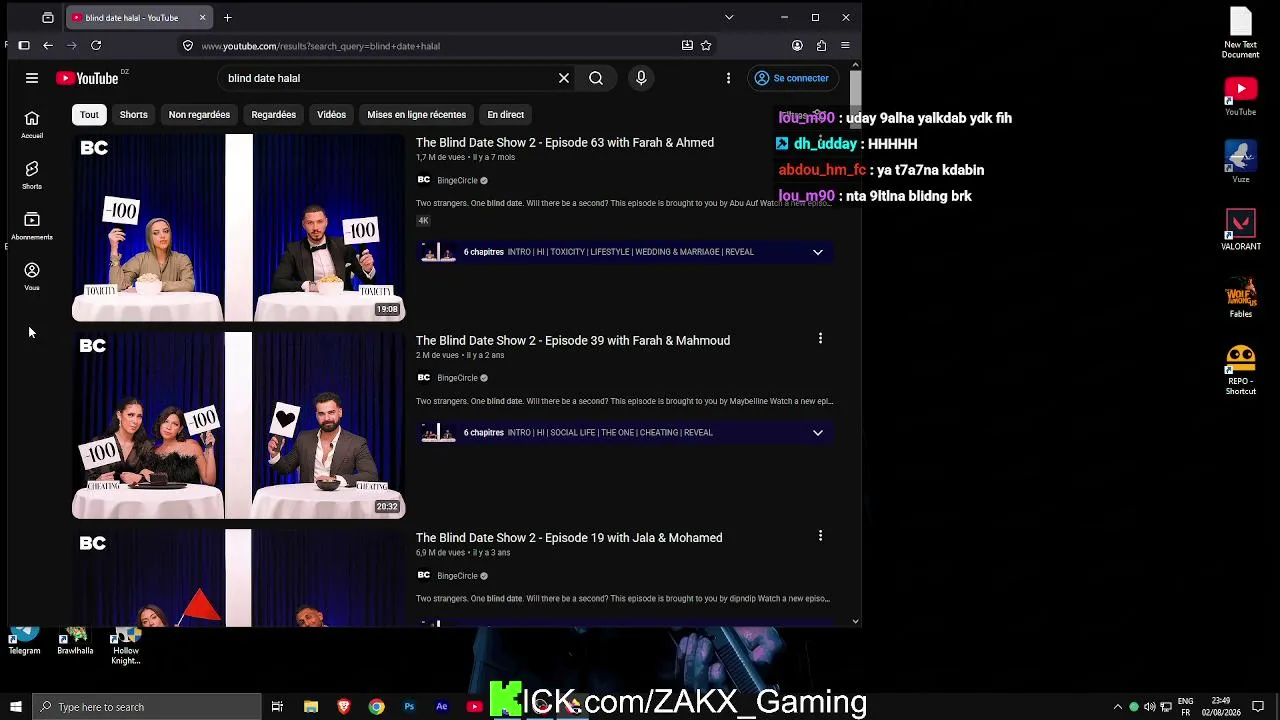Show hidden system tray icons
The height and width of the screenshot is (720, 1280).
pyautogui.click(x=1118, y=707)
